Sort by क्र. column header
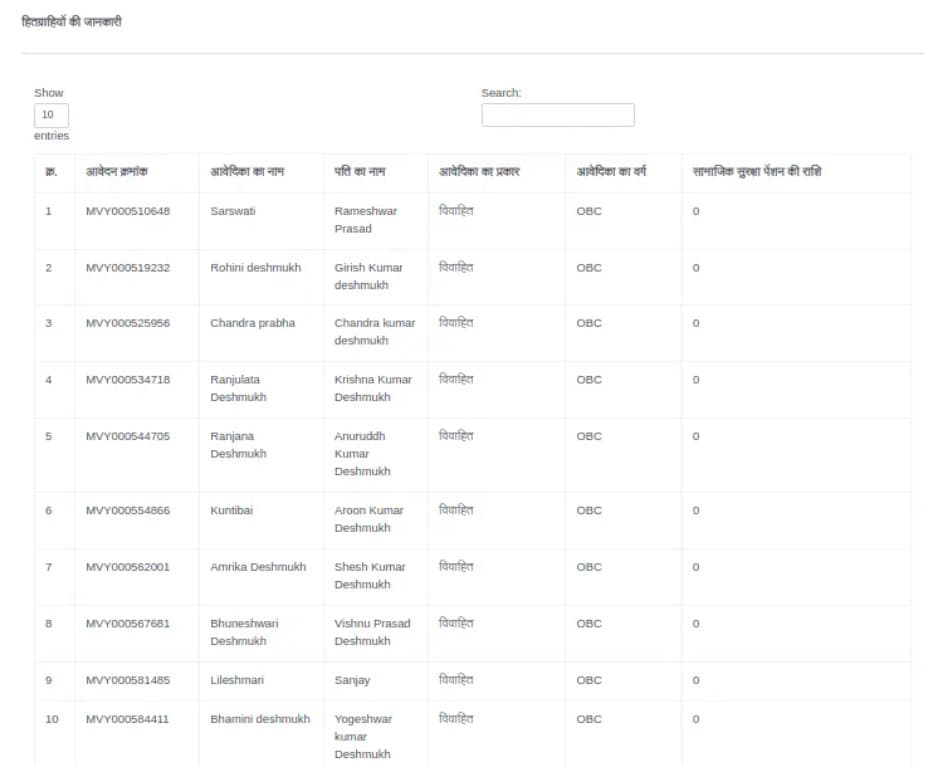This screenshot has height=766, width=943. (50, 172)
